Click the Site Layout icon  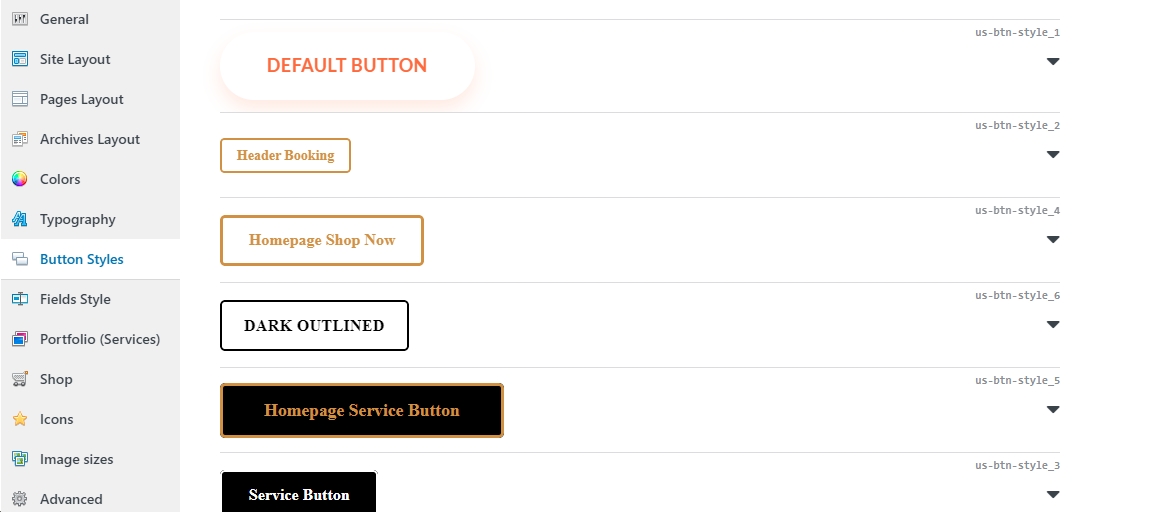(x=20, y=59)
